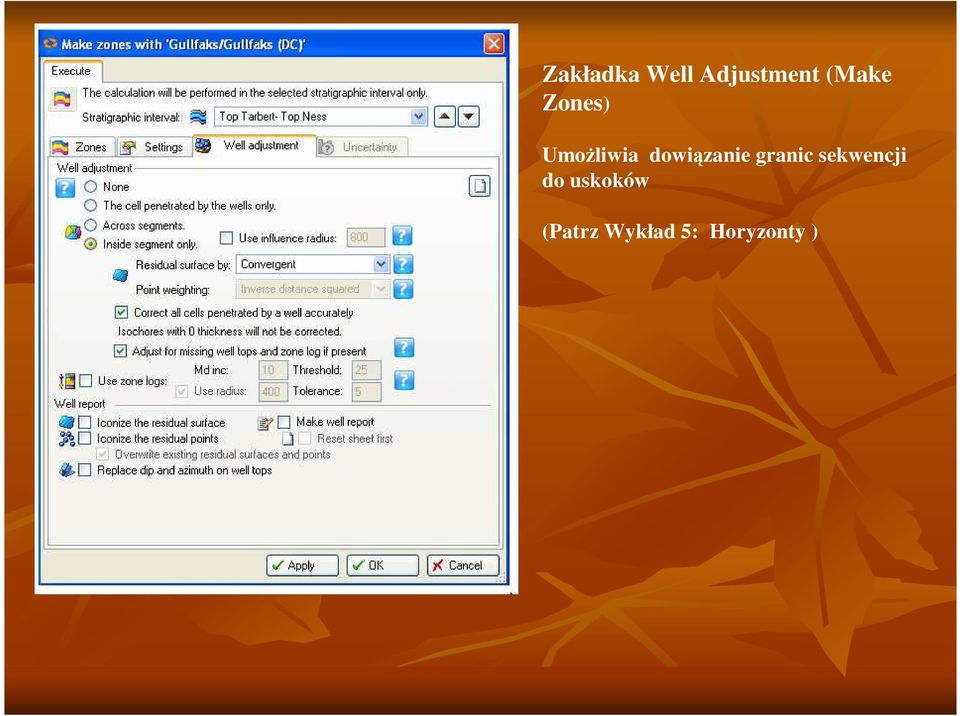960x716 pixels.
Task: Click the Md inc value field
Action: coord(272,370)
